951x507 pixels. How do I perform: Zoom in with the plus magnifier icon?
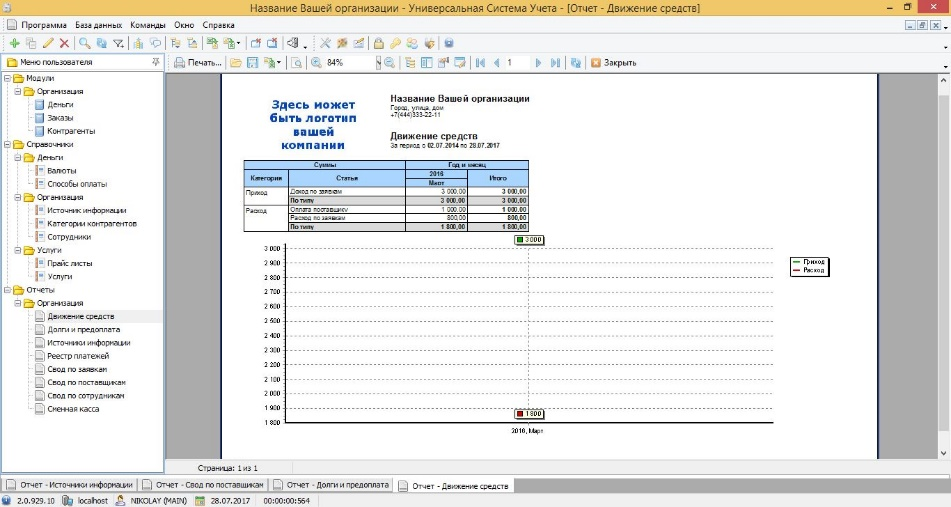[317, 62]
